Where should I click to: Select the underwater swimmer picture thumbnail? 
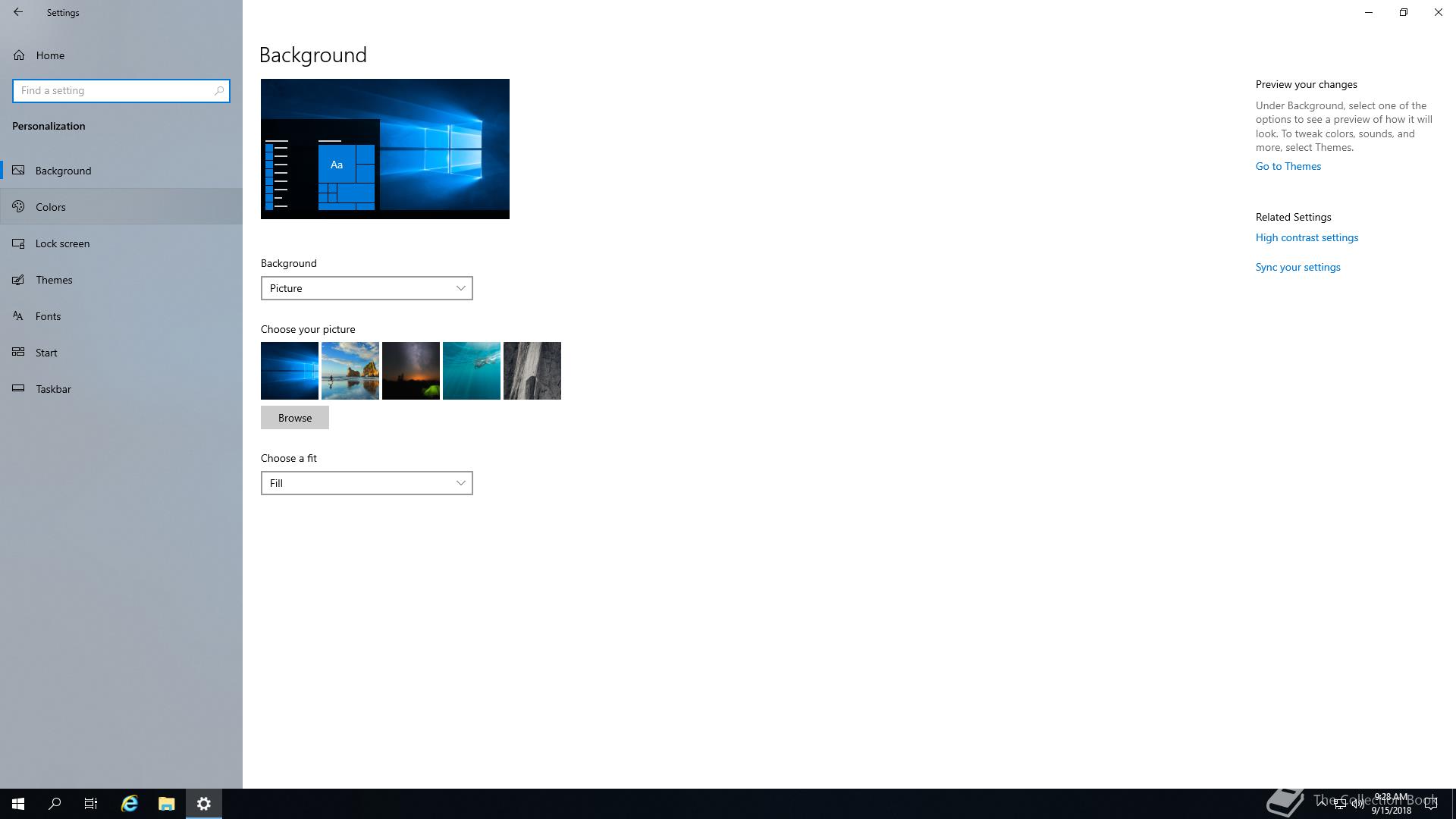coord(471,371)
